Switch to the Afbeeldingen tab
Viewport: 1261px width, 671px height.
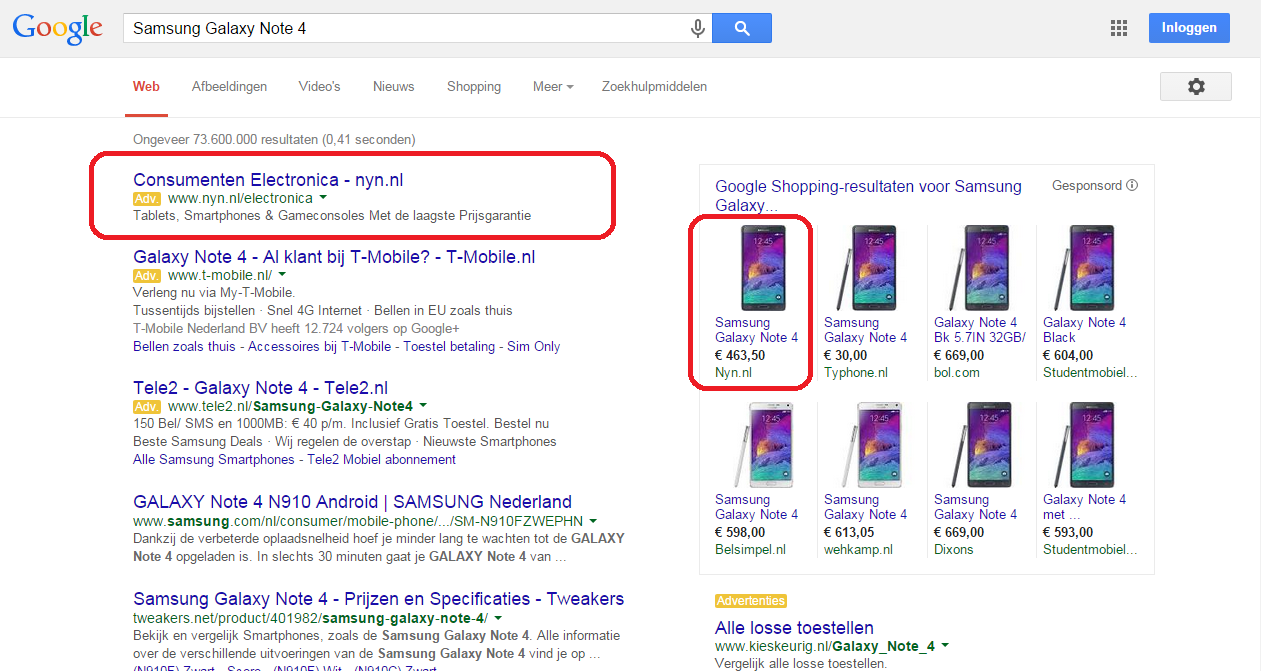pos(229,87)
